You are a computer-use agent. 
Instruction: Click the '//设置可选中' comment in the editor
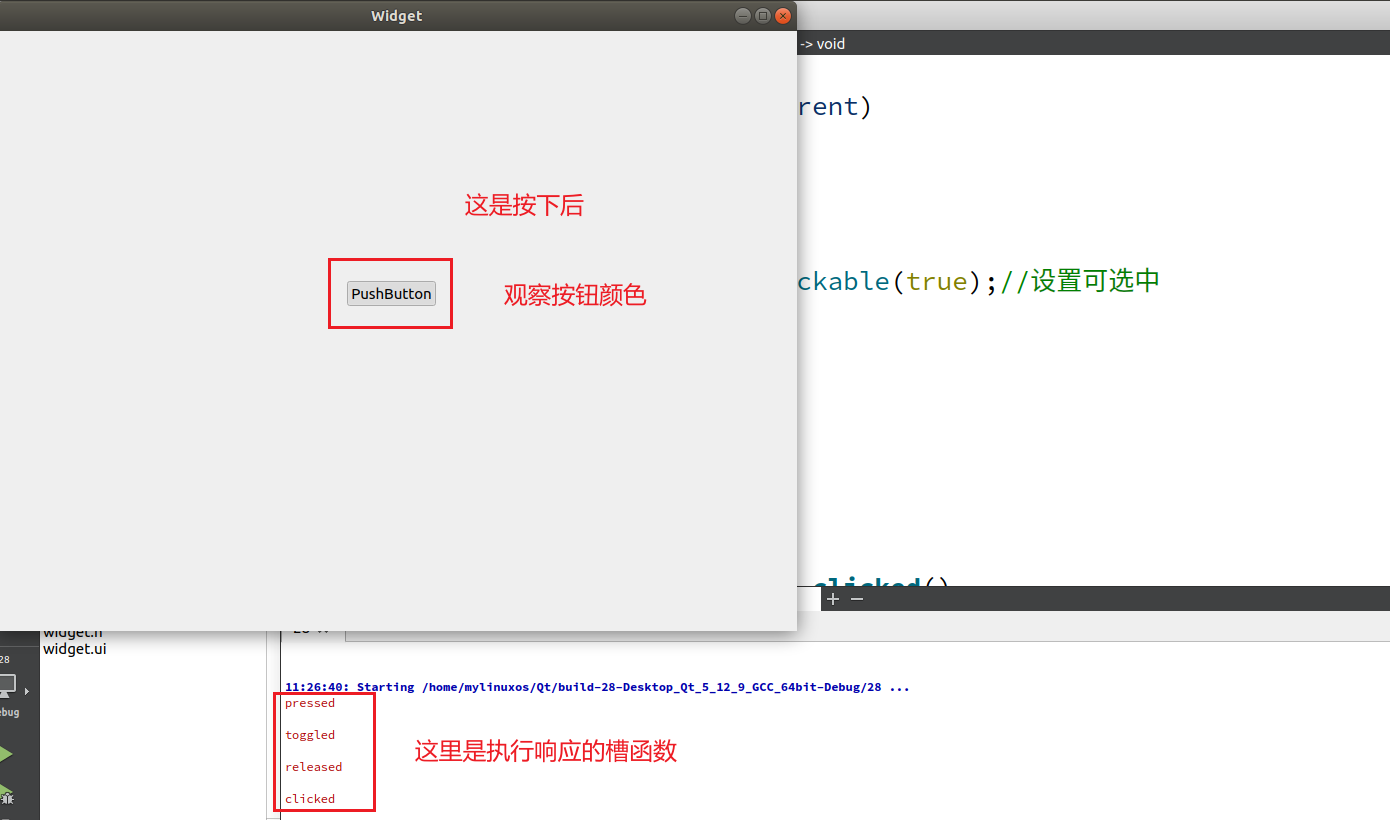point(1080,281)
